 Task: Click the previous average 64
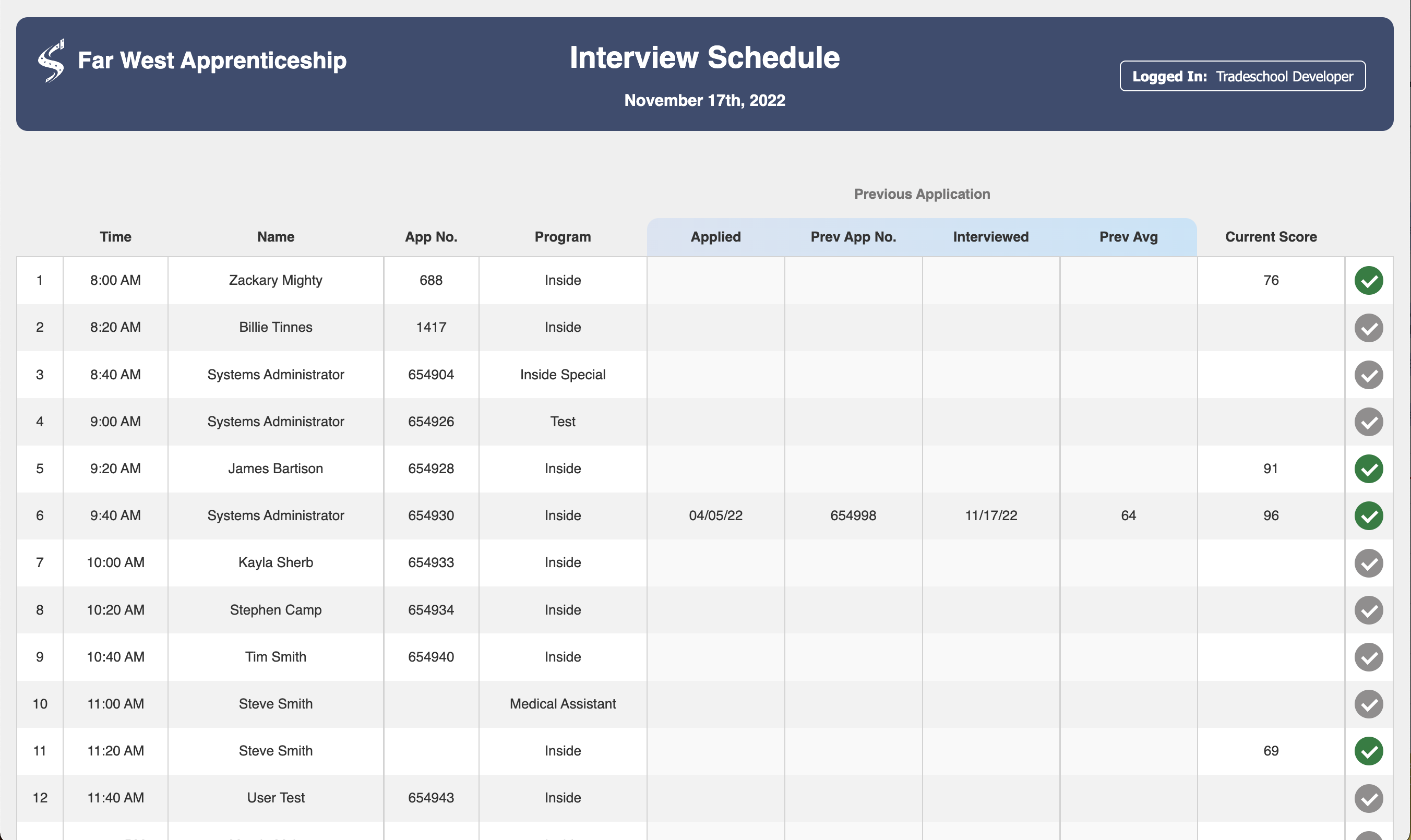pyautogui.click(x=1128, y=515)
